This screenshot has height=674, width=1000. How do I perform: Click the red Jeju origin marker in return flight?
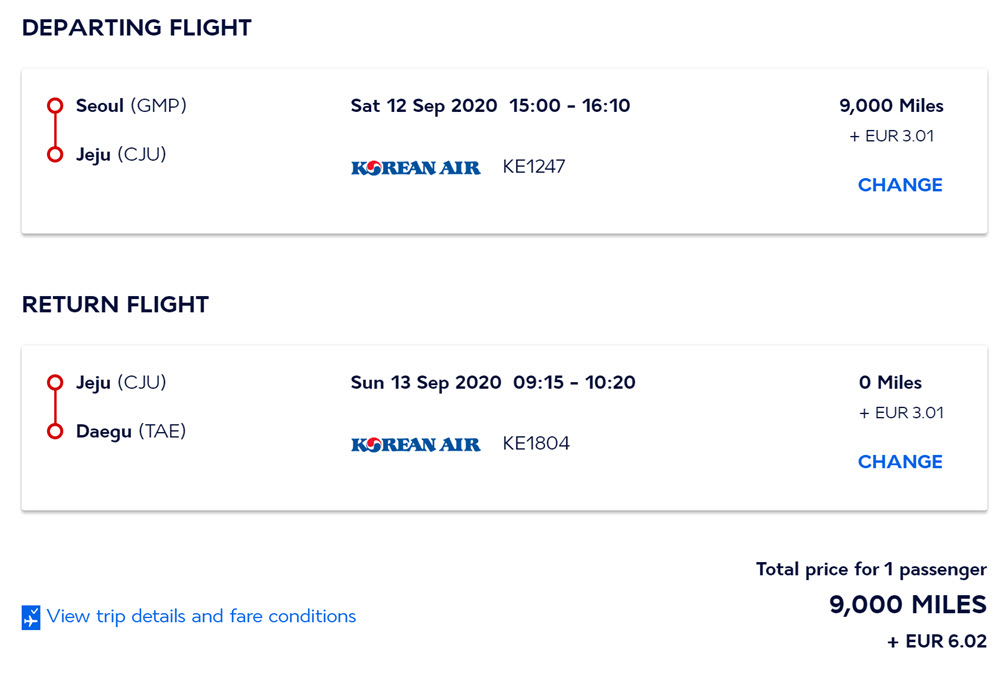click(x=55, y=382)
